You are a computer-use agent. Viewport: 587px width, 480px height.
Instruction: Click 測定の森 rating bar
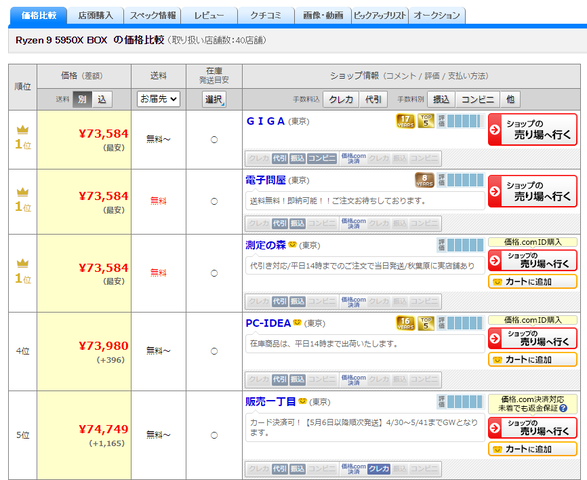click(x=461, y=245)
